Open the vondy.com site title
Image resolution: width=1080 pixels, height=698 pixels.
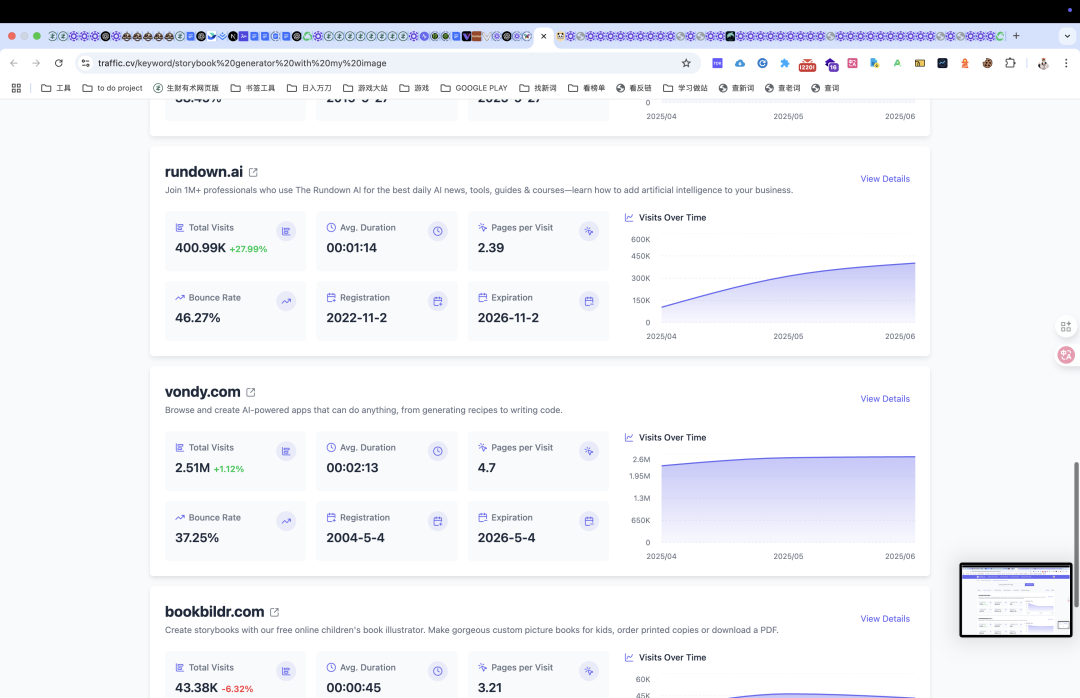pos(202,391)
